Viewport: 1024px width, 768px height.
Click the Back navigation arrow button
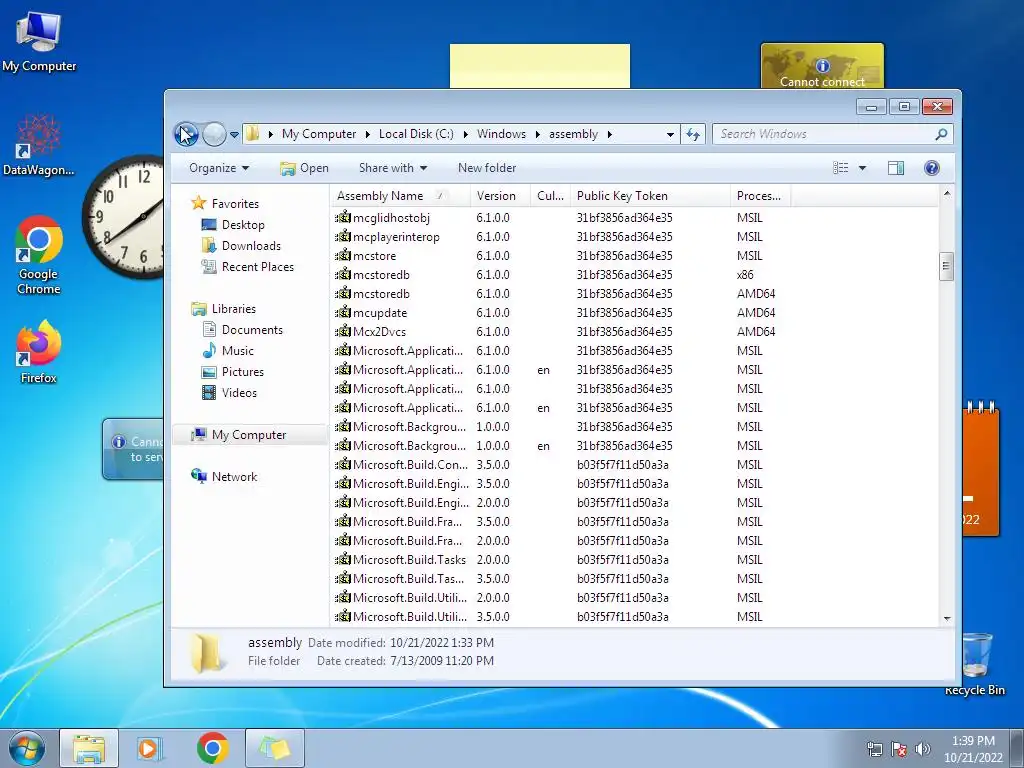click(186, 135)
